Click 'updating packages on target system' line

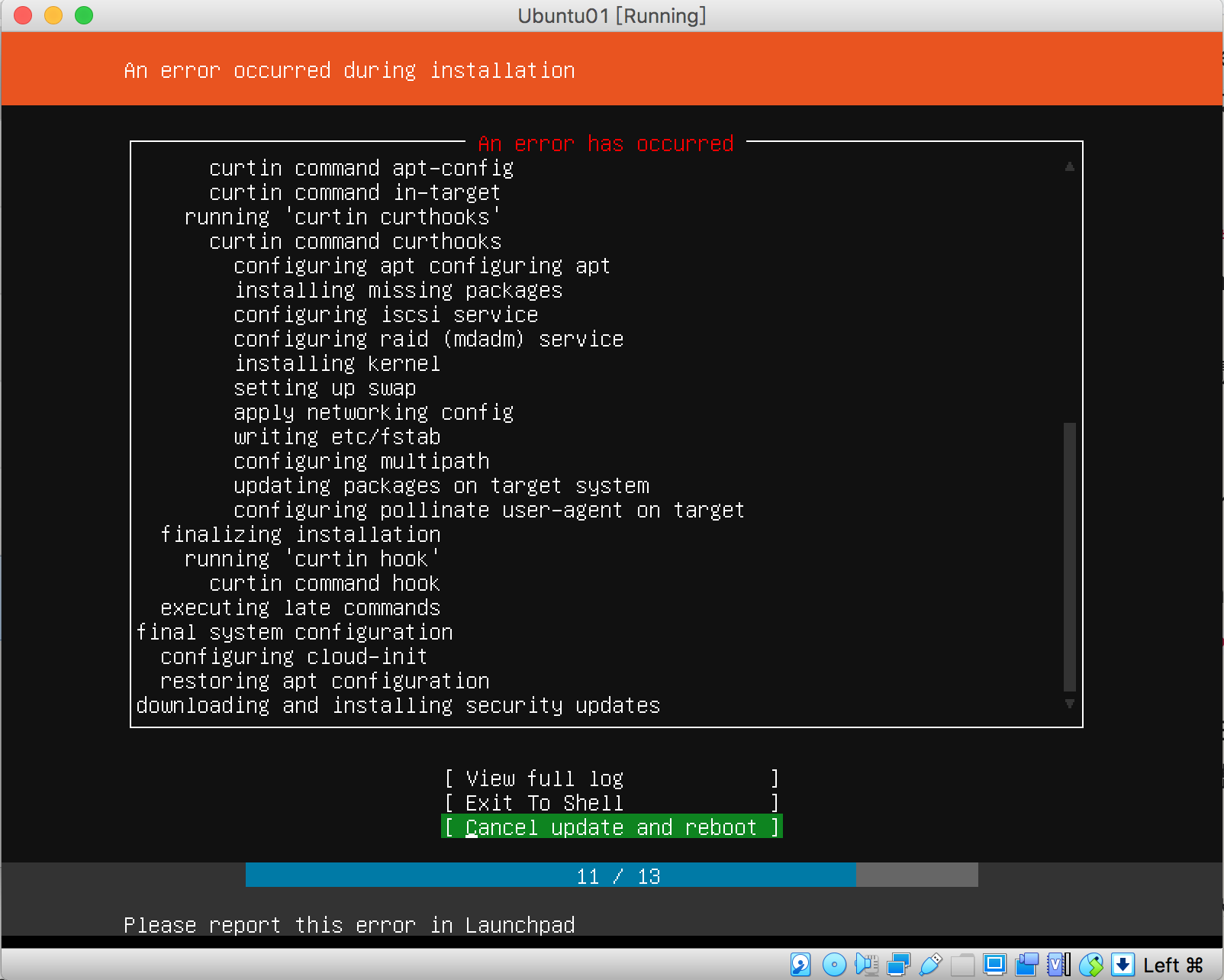(x=442, y=485)
